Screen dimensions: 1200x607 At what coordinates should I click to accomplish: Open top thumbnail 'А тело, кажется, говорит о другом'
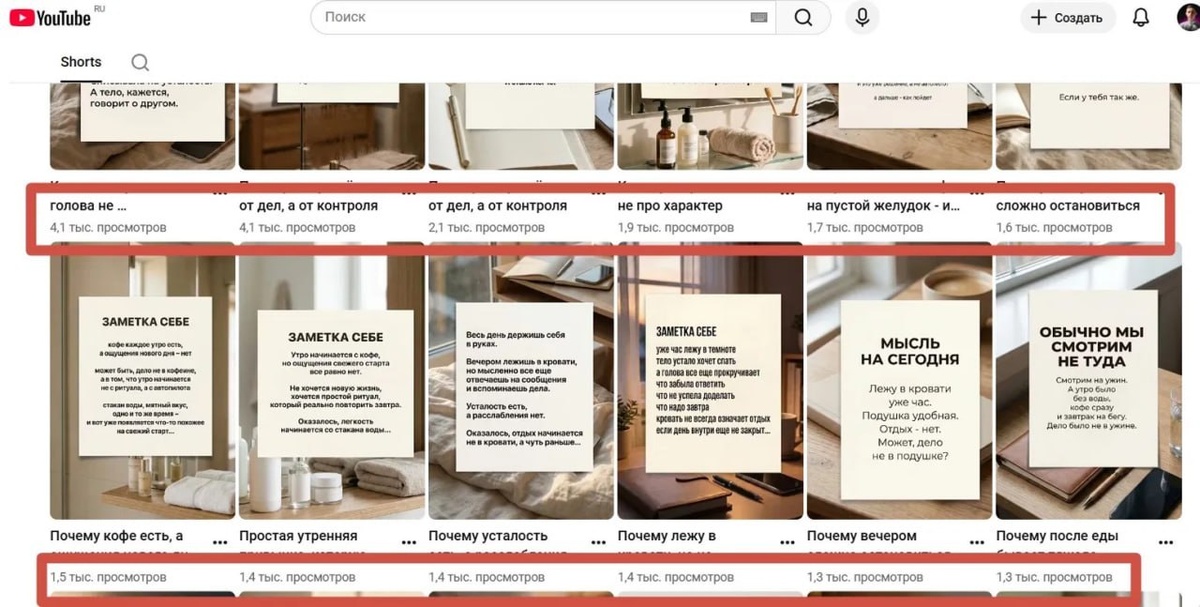point(143,126)
